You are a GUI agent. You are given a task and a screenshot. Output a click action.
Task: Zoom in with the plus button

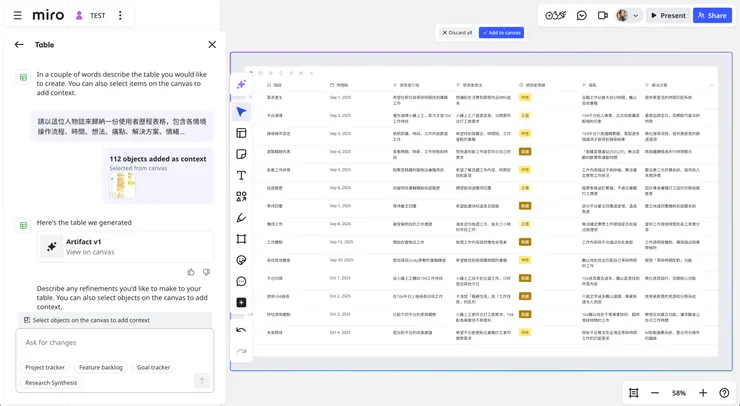pos(703,393)
